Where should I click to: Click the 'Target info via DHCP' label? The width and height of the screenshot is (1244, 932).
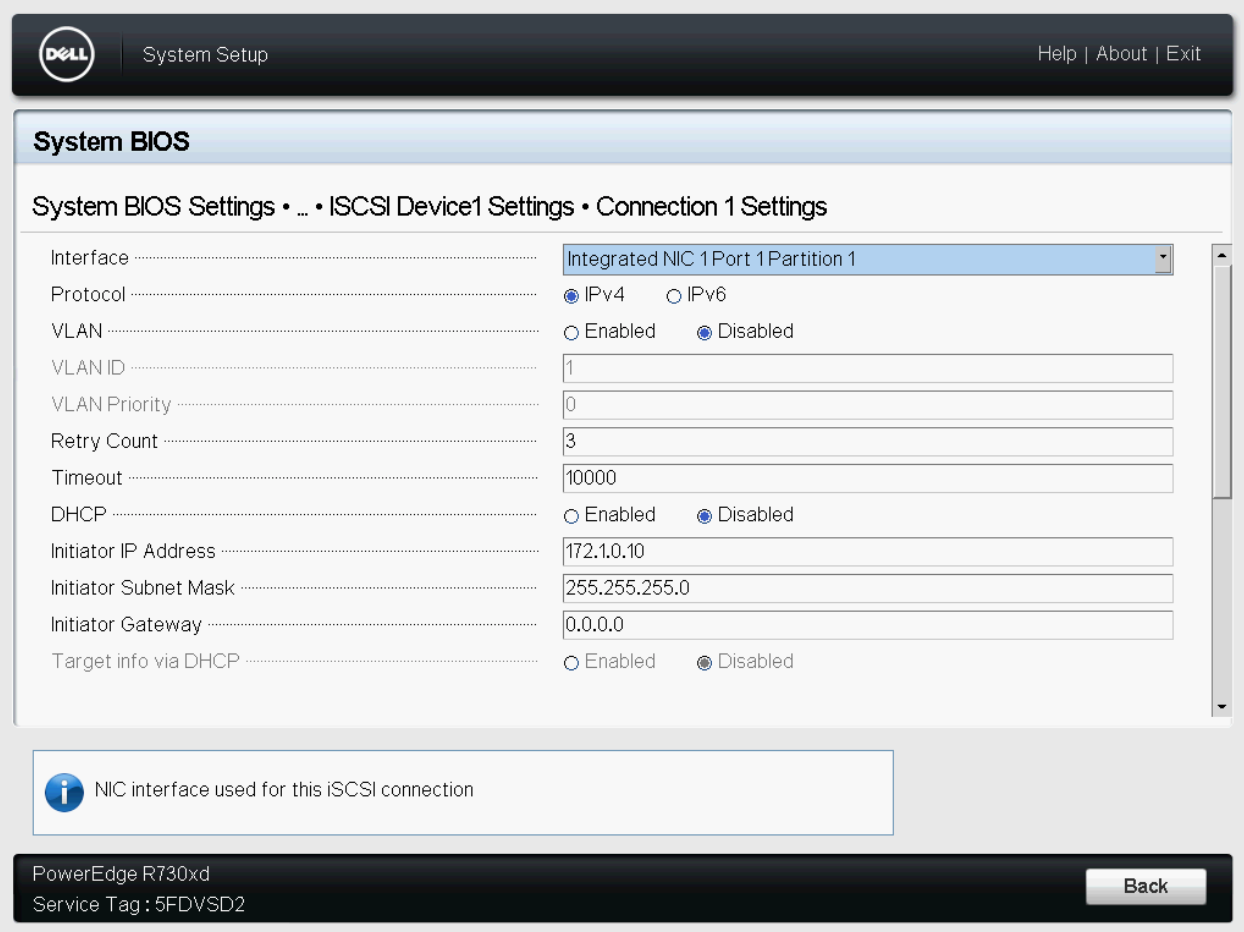pyautogui.click(x=145, y=662)
